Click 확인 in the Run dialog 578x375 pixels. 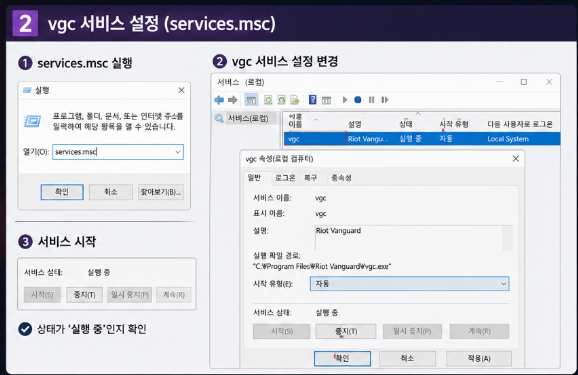click(62, 192)
